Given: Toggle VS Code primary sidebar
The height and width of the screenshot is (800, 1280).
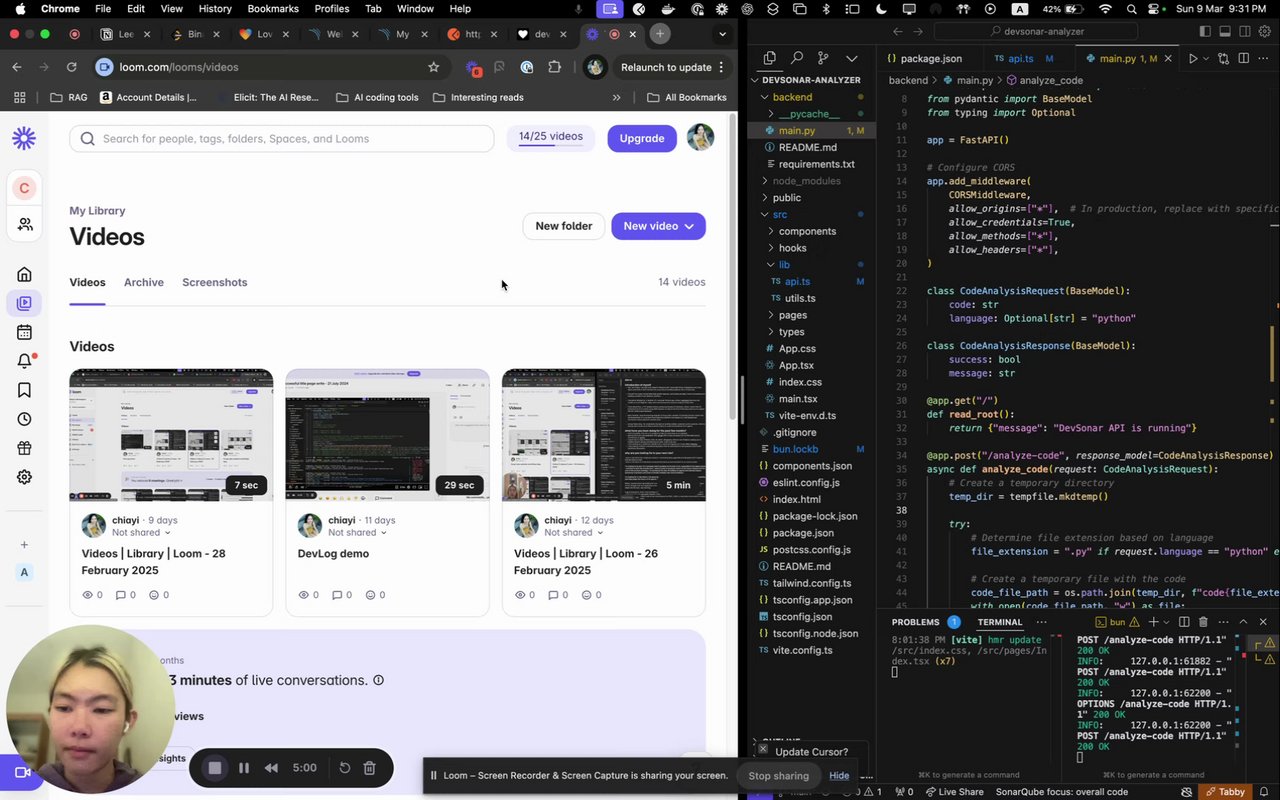Looking at the screenshot, I should (1205, 32).
